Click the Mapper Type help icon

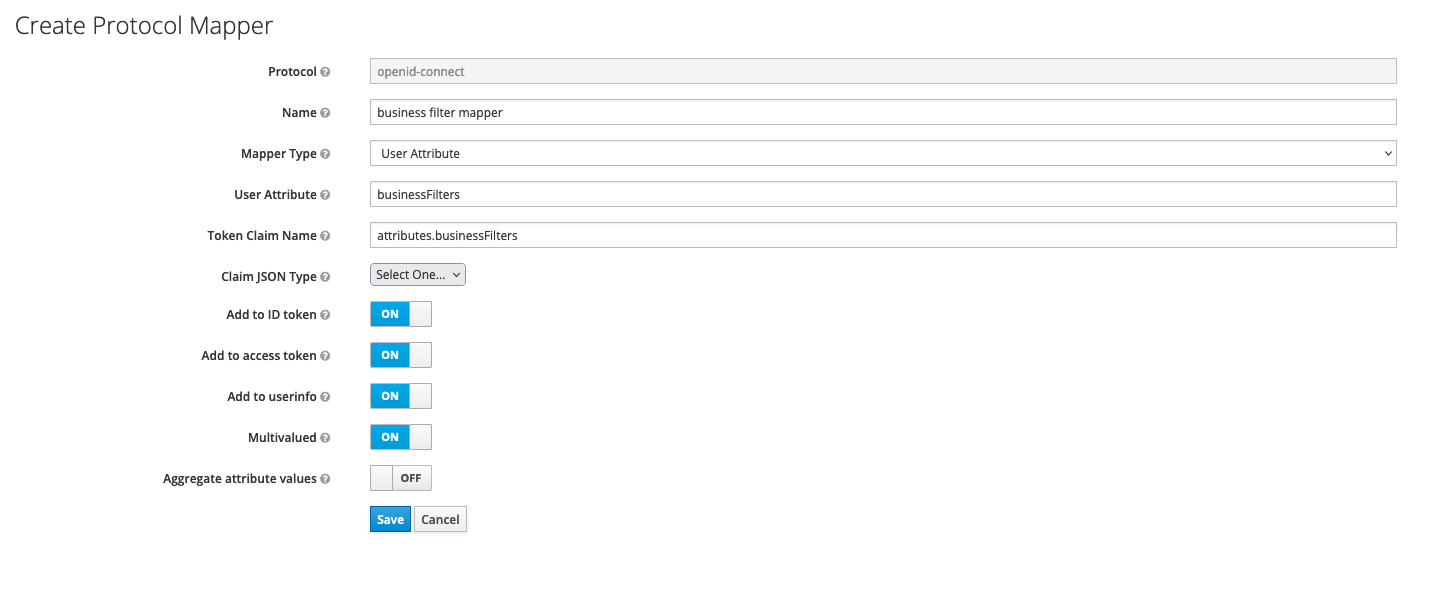325,154
